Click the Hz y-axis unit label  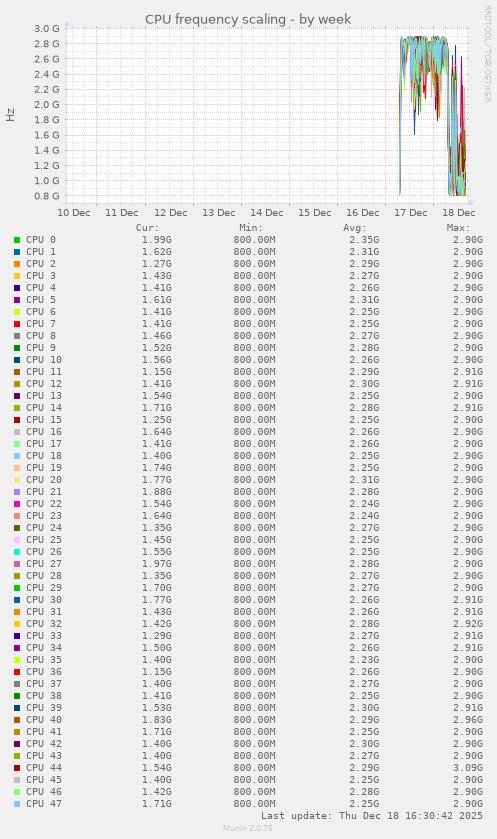point(11,115)
